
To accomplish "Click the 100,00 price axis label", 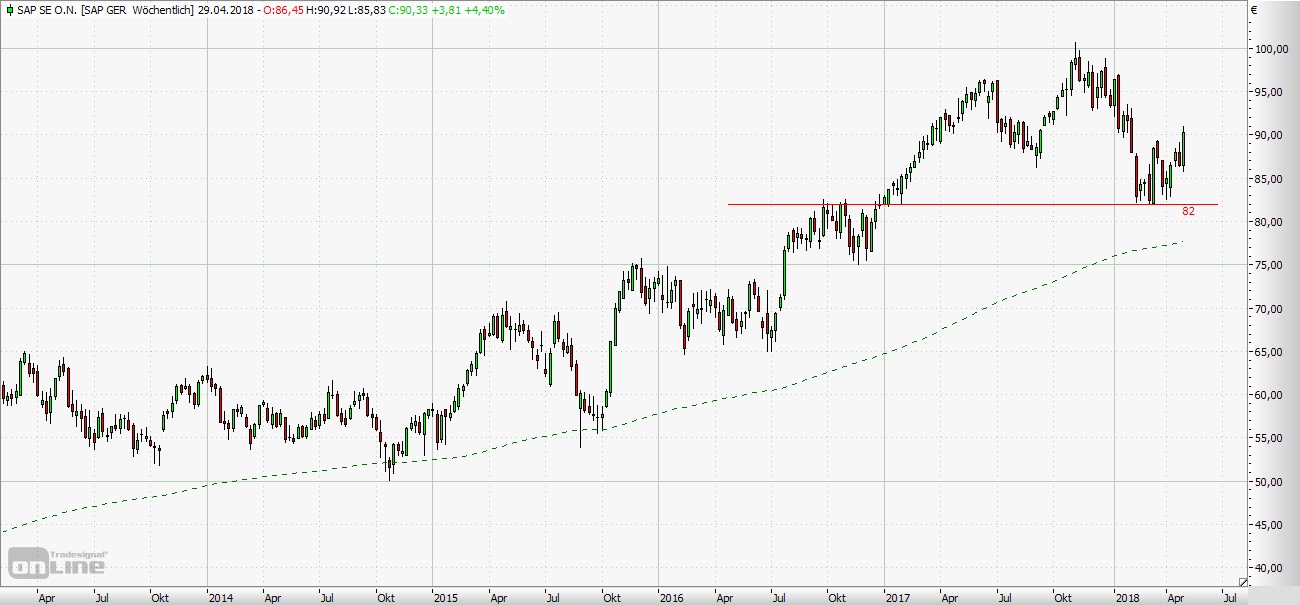I will (x=1273, y=49).
